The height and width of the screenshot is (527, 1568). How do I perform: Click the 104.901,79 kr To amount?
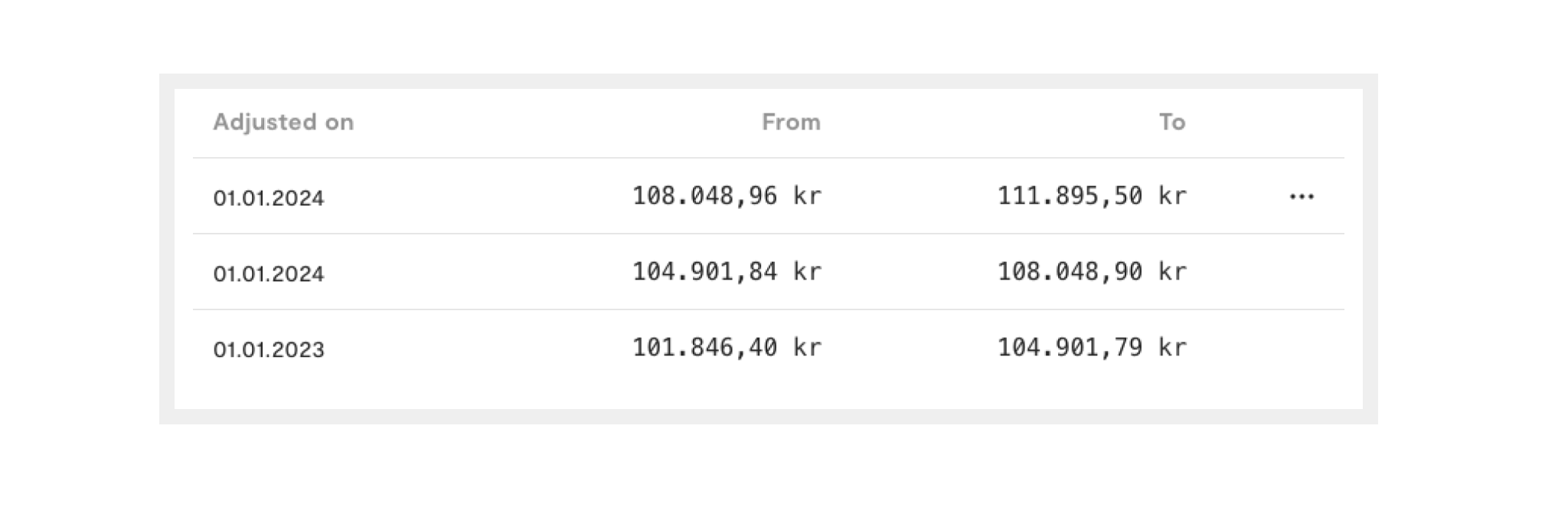pyautogui.click(x=1092, y=348)
